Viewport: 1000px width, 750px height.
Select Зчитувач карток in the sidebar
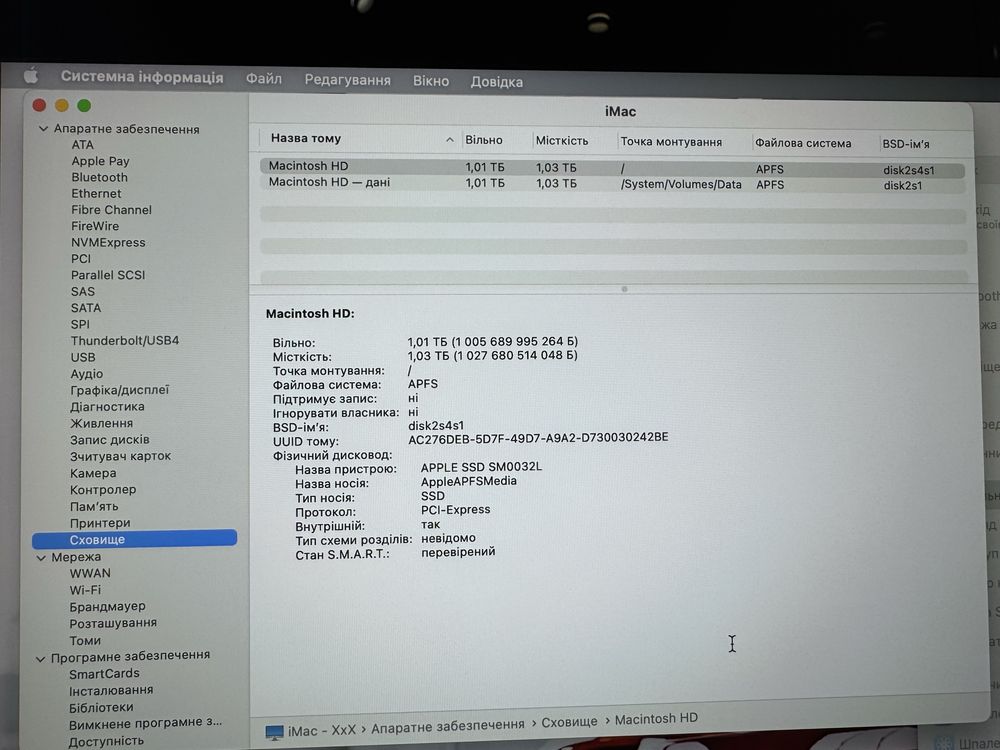[x=121, y=457]
